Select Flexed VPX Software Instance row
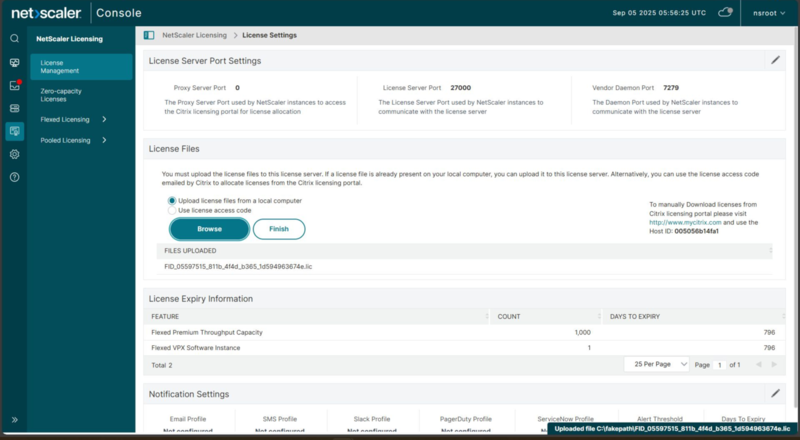Screen dimensions: 800x440 click(x=464, y=348)
